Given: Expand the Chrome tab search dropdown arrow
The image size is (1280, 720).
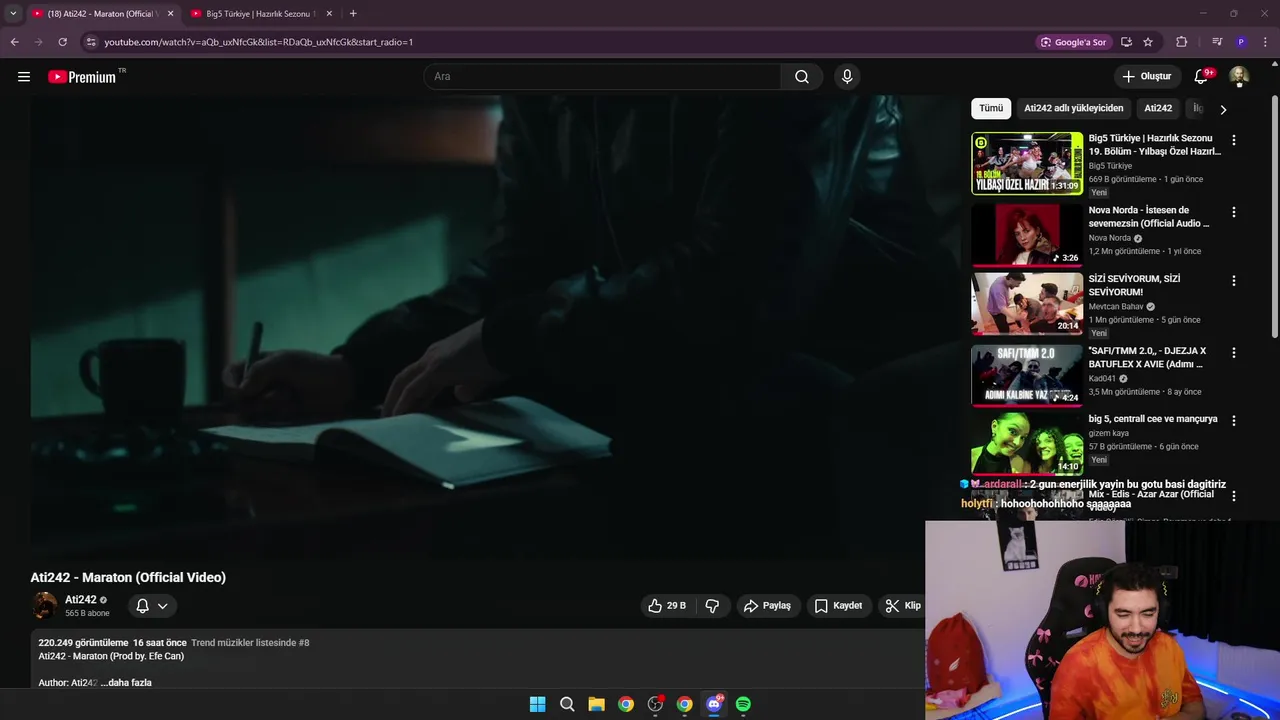Looking at the screenshot, I should [x=13, y=14].
